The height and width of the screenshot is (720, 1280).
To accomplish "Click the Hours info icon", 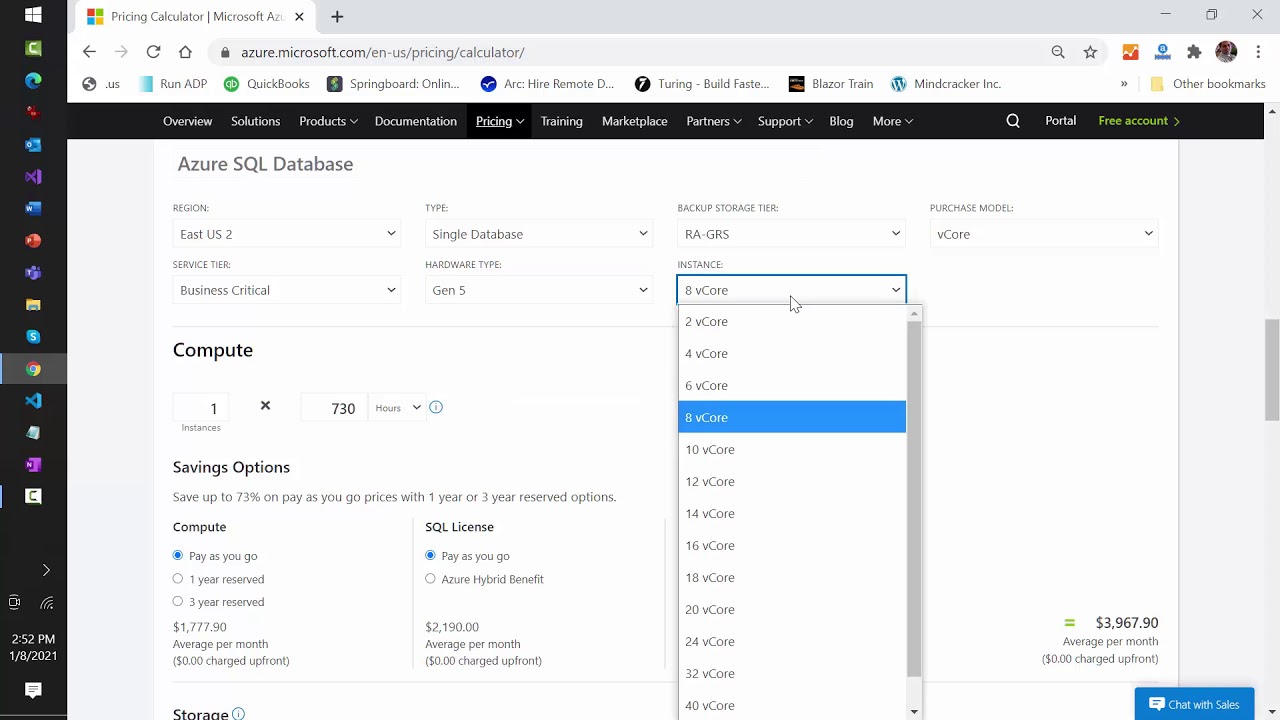I will pos(436,407).
